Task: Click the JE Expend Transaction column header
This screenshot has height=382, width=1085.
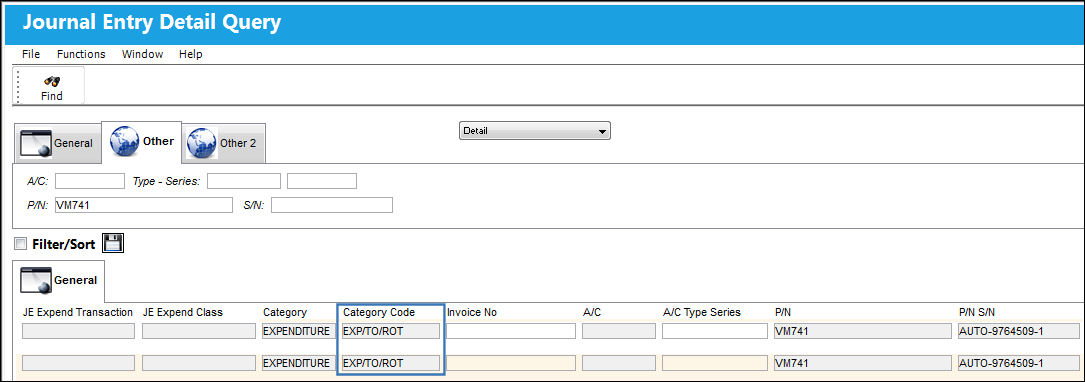Action: pos(78,312)
